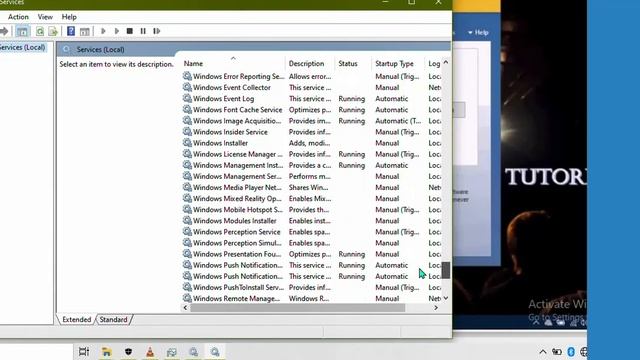Click the Refresh toolbar icon
This screenshot has width=640, height=360.
(40, 31)
